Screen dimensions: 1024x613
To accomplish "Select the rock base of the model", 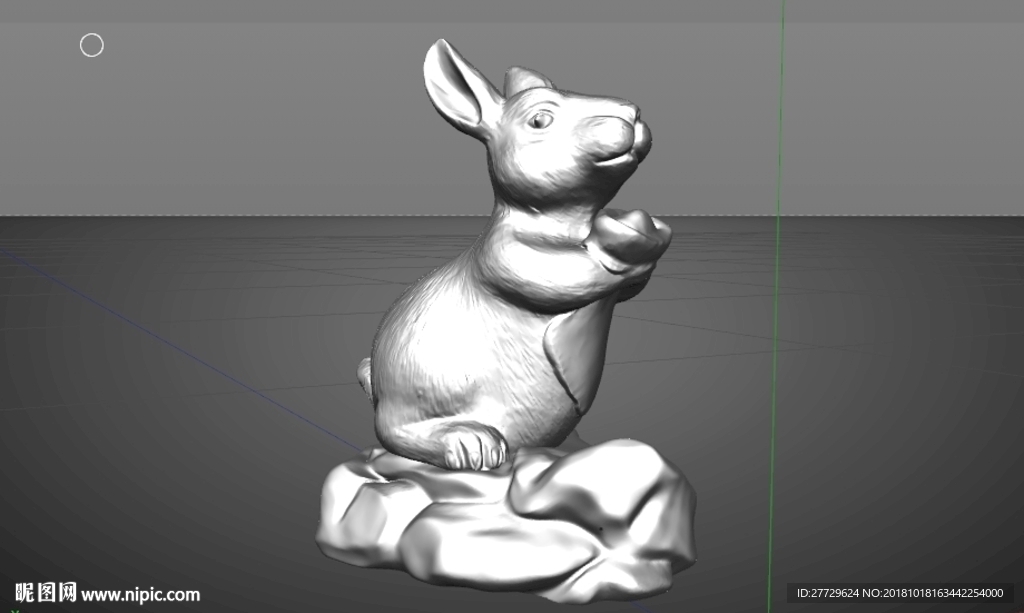I will coord(506,519).
